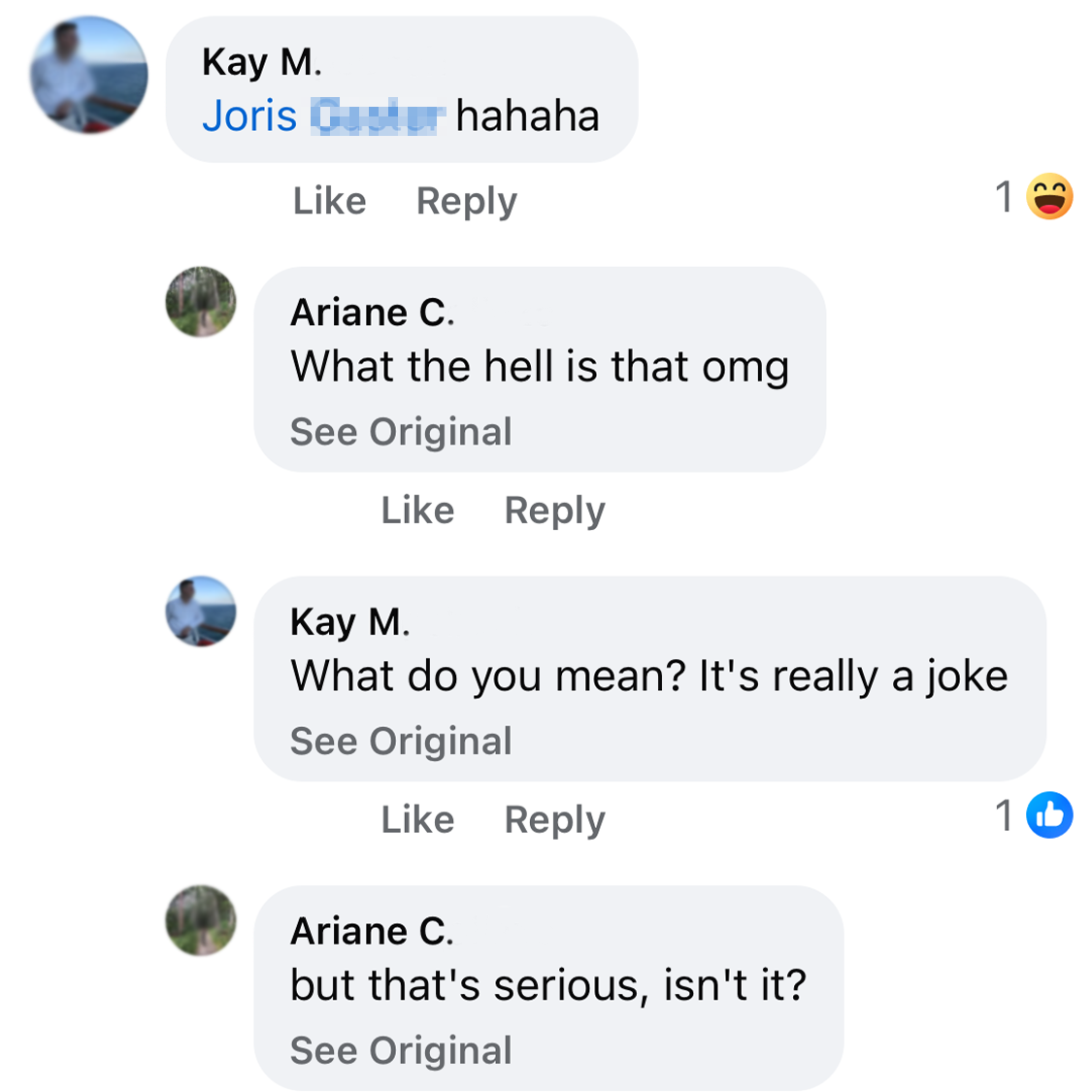The image size is (1092, 1092).
Task: Click the blue thumbs-up reaction icon
Action: pos(1049,815)
